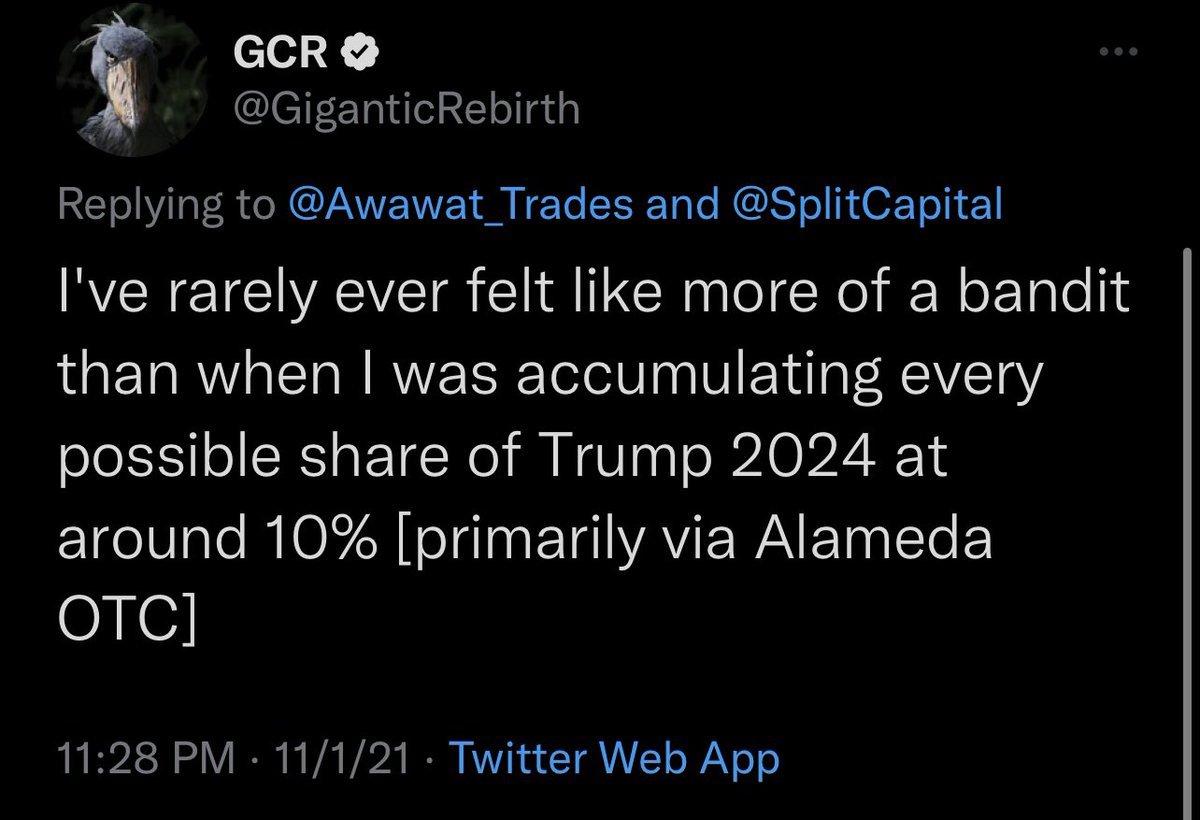Open the three-dot more options menu
This screenshot has height=820, width=1200.
click(x=1119, y=52)
